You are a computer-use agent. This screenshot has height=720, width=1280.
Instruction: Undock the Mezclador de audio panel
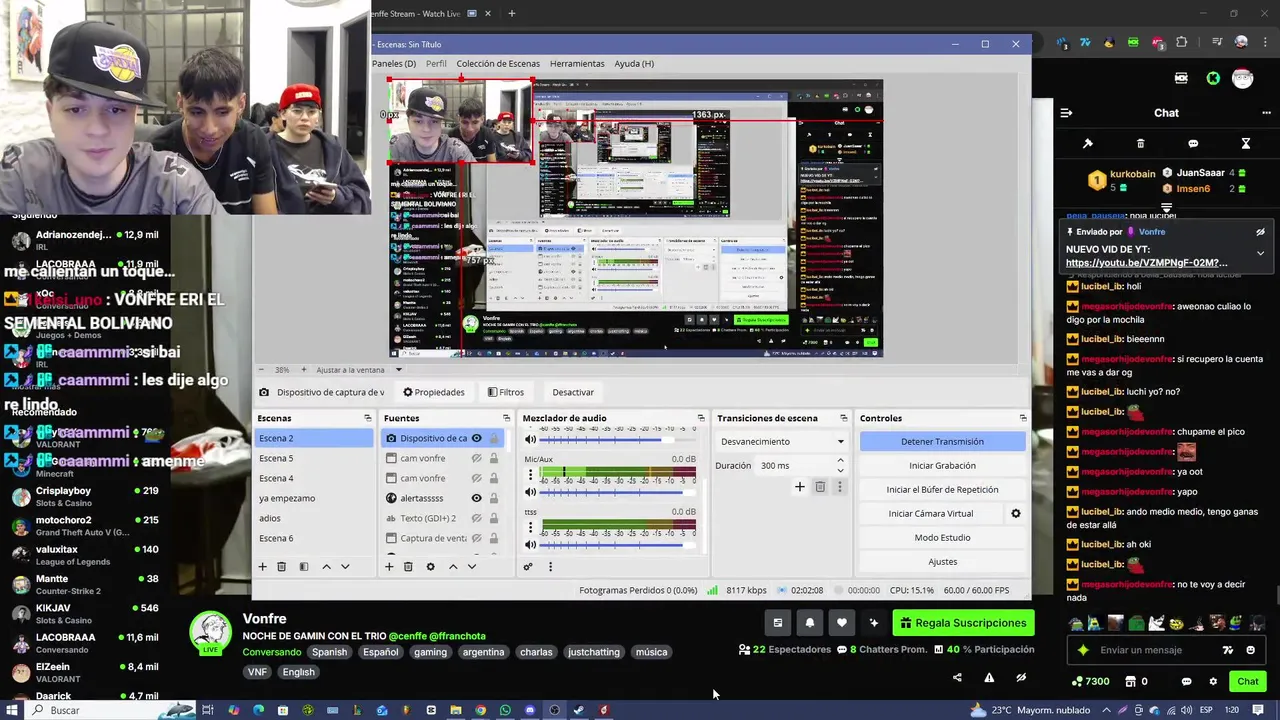(x=701, y=418)
